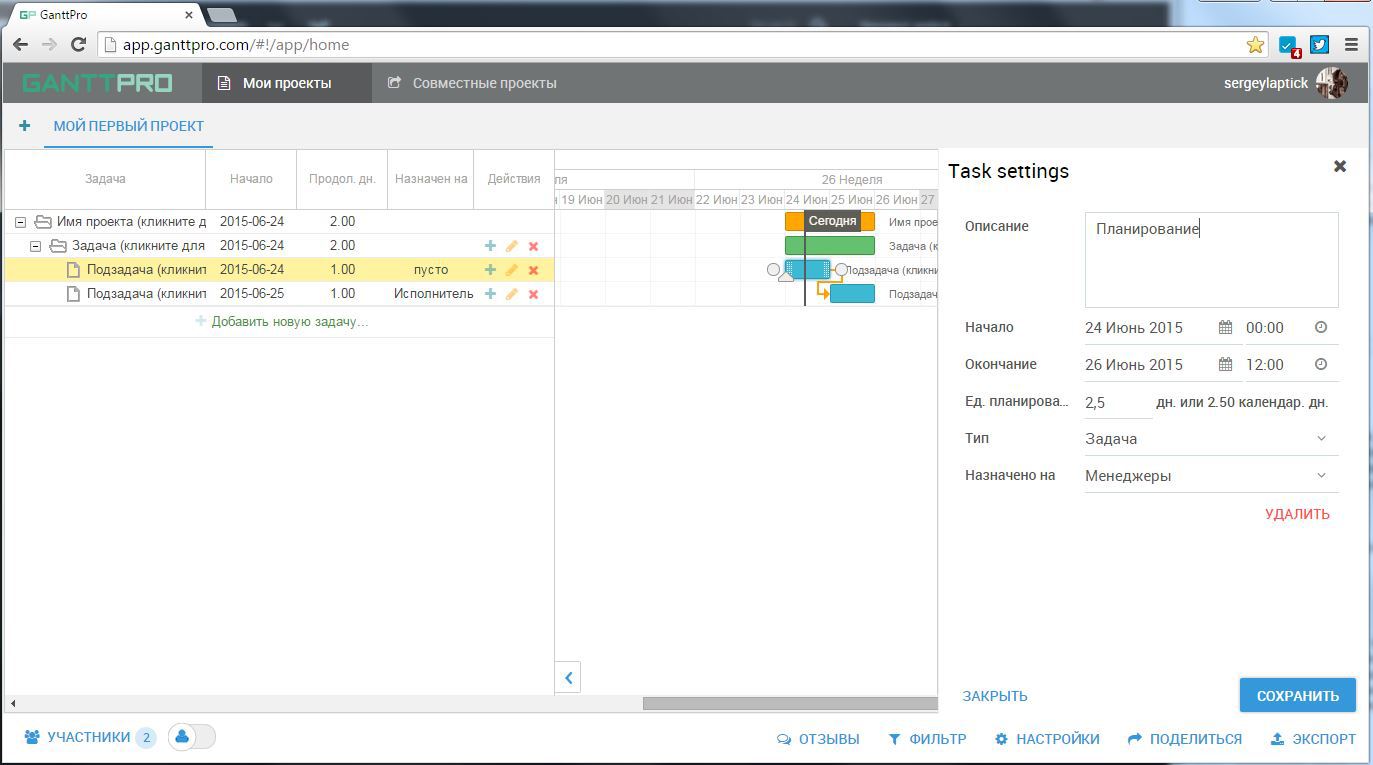Reload the page with refresh icon

(78, 44)
